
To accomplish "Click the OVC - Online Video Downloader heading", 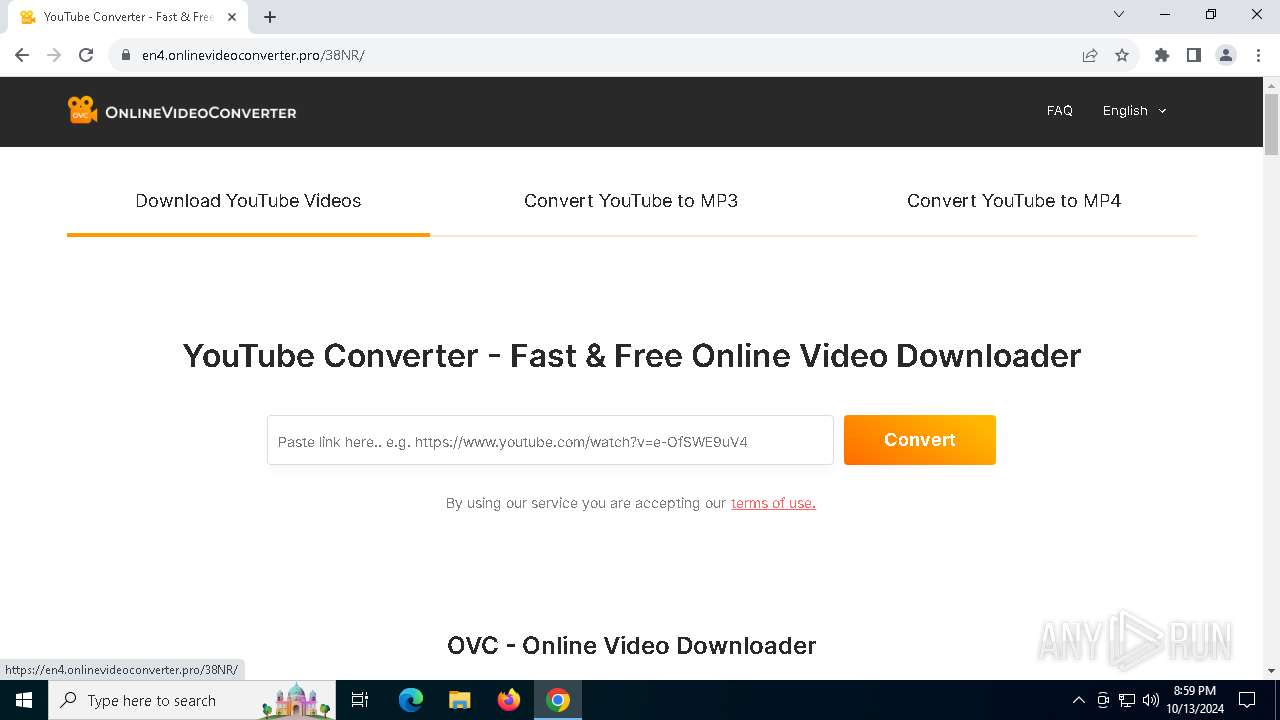I will (x=632, y=646).
